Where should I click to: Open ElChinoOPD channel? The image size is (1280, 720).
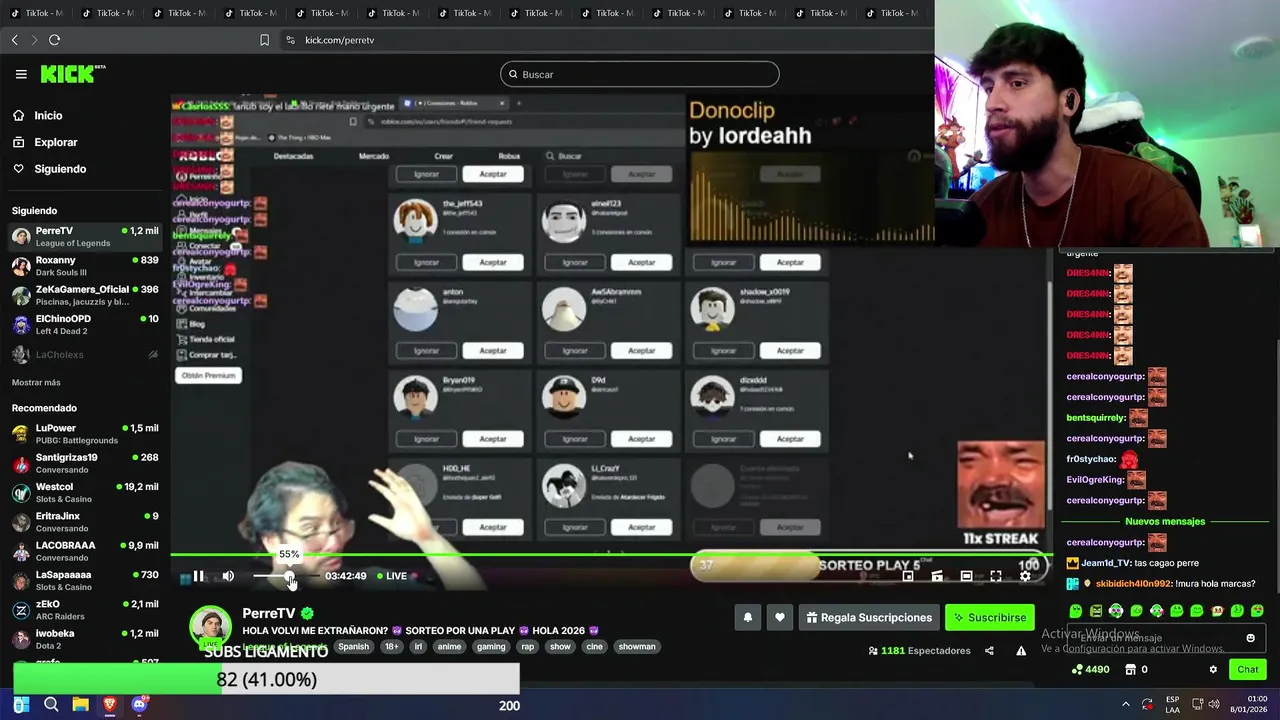point(84,325)
